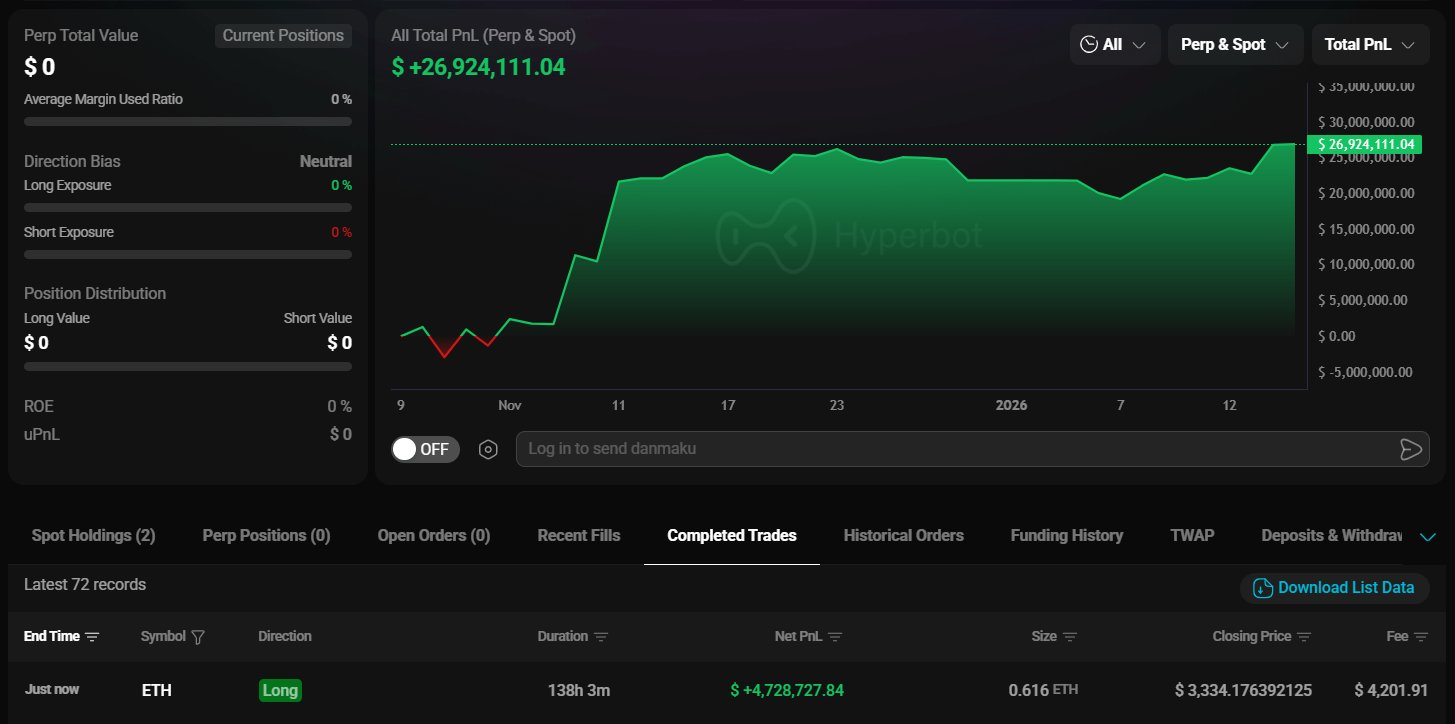The width and height of the screenshot is (1455, 724).
Task: Click the Current Positions button
Action: tap(283, 36)
